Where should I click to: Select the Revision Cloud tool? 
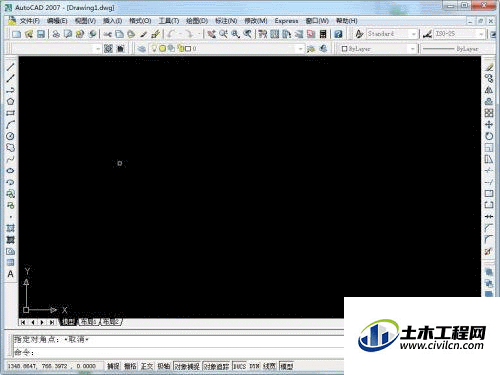pyautogui.click(x=10, y=147)
